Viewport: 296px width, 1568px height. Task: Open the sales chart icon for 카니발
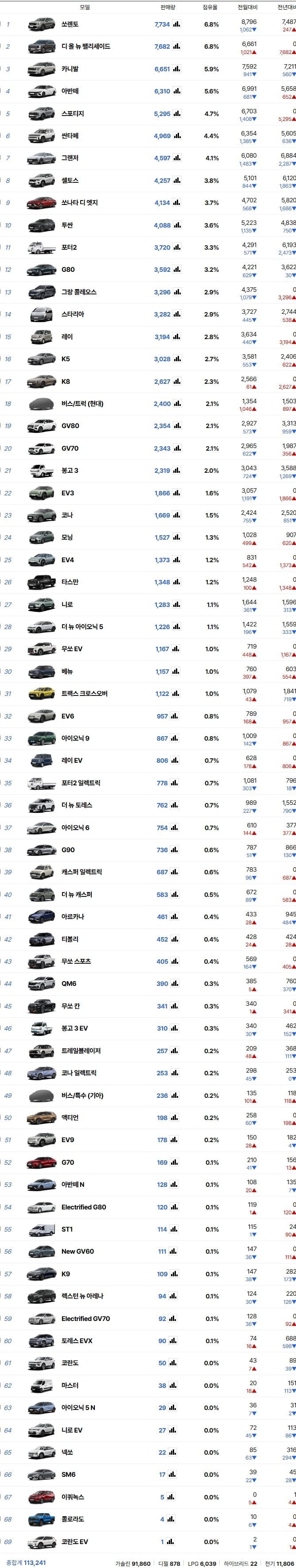[x=177, y=70]
